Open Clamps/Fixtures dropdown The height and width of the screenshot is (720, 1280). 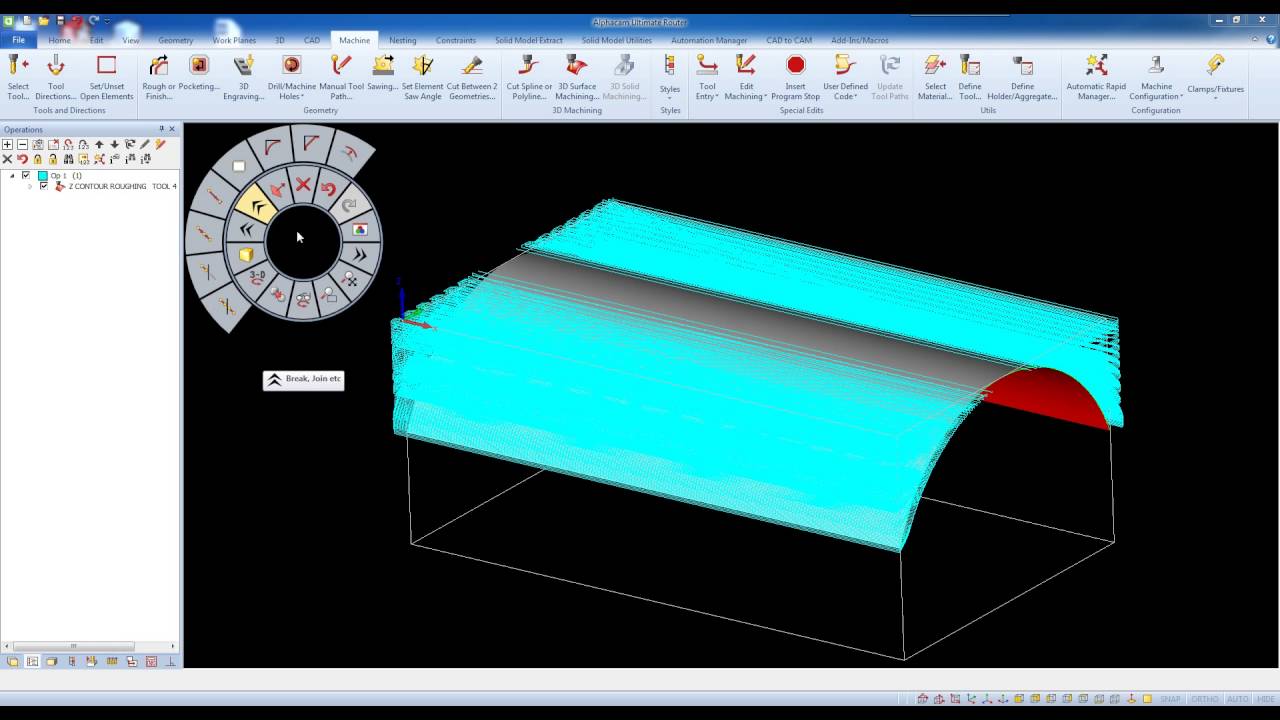(1215, 78)
